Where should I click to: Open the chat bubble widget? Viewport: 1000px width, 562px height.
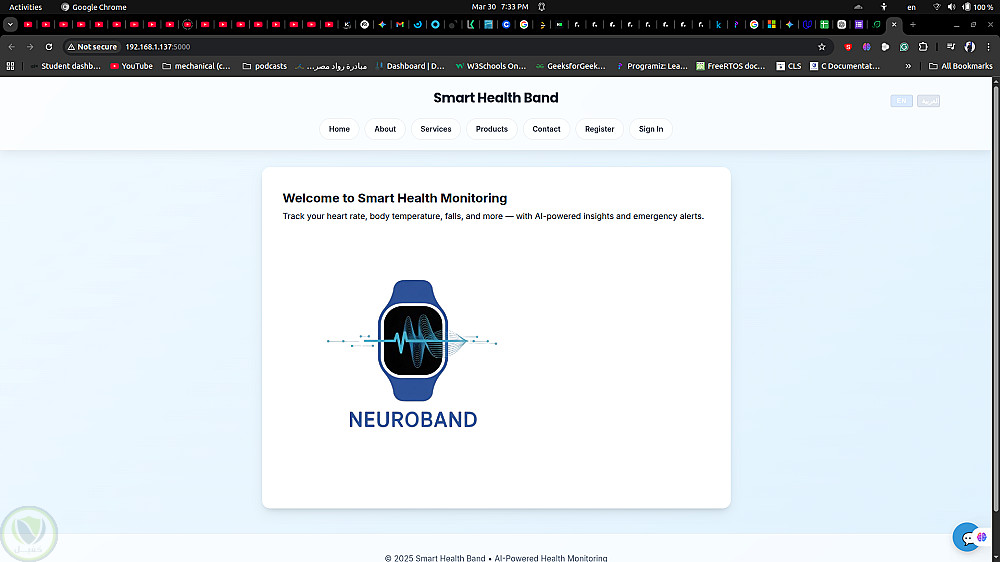(x=966, y=538)
